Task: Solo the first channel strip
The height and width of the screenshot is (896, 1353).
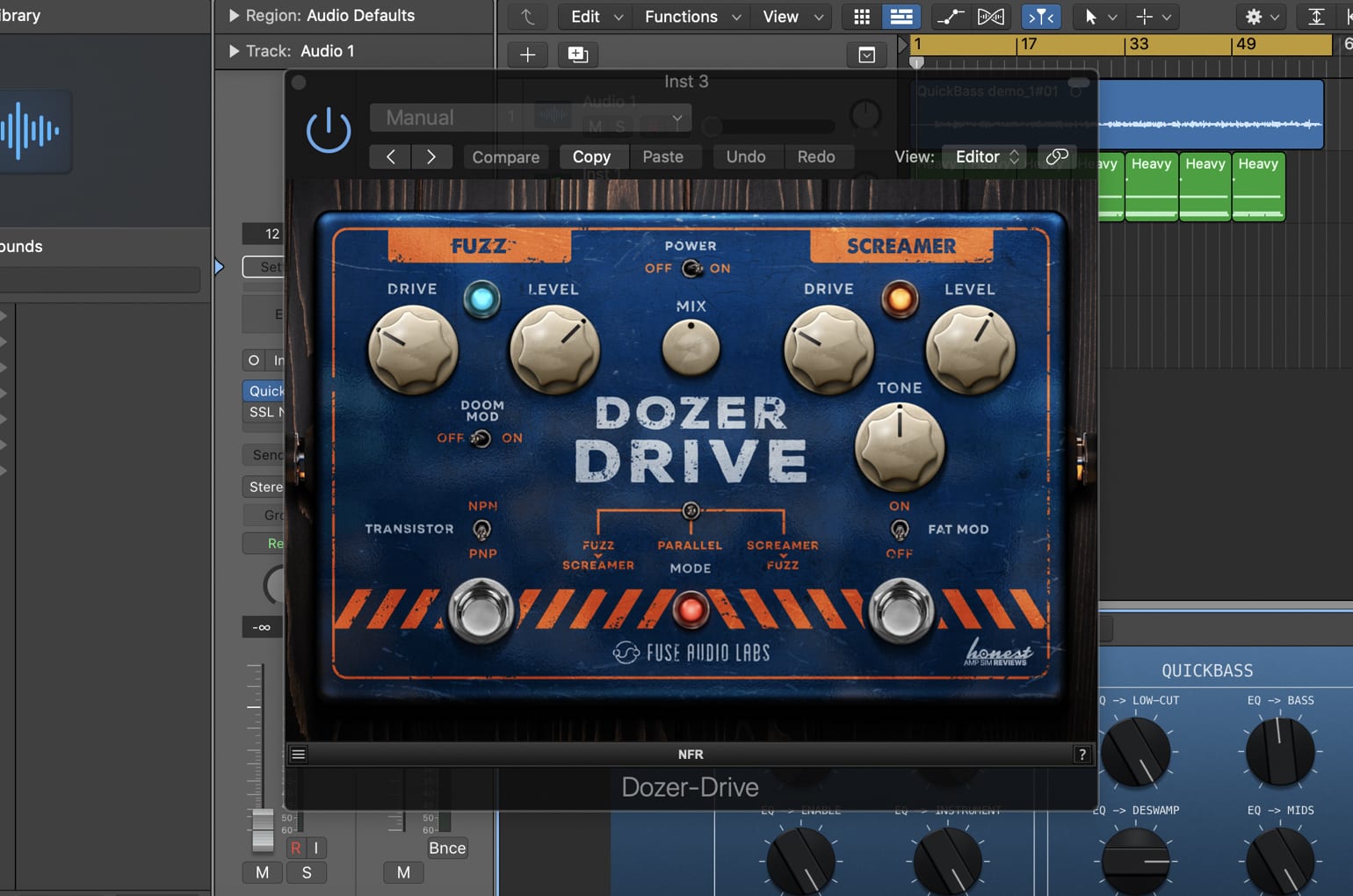Action: click(x=307, y=872)
